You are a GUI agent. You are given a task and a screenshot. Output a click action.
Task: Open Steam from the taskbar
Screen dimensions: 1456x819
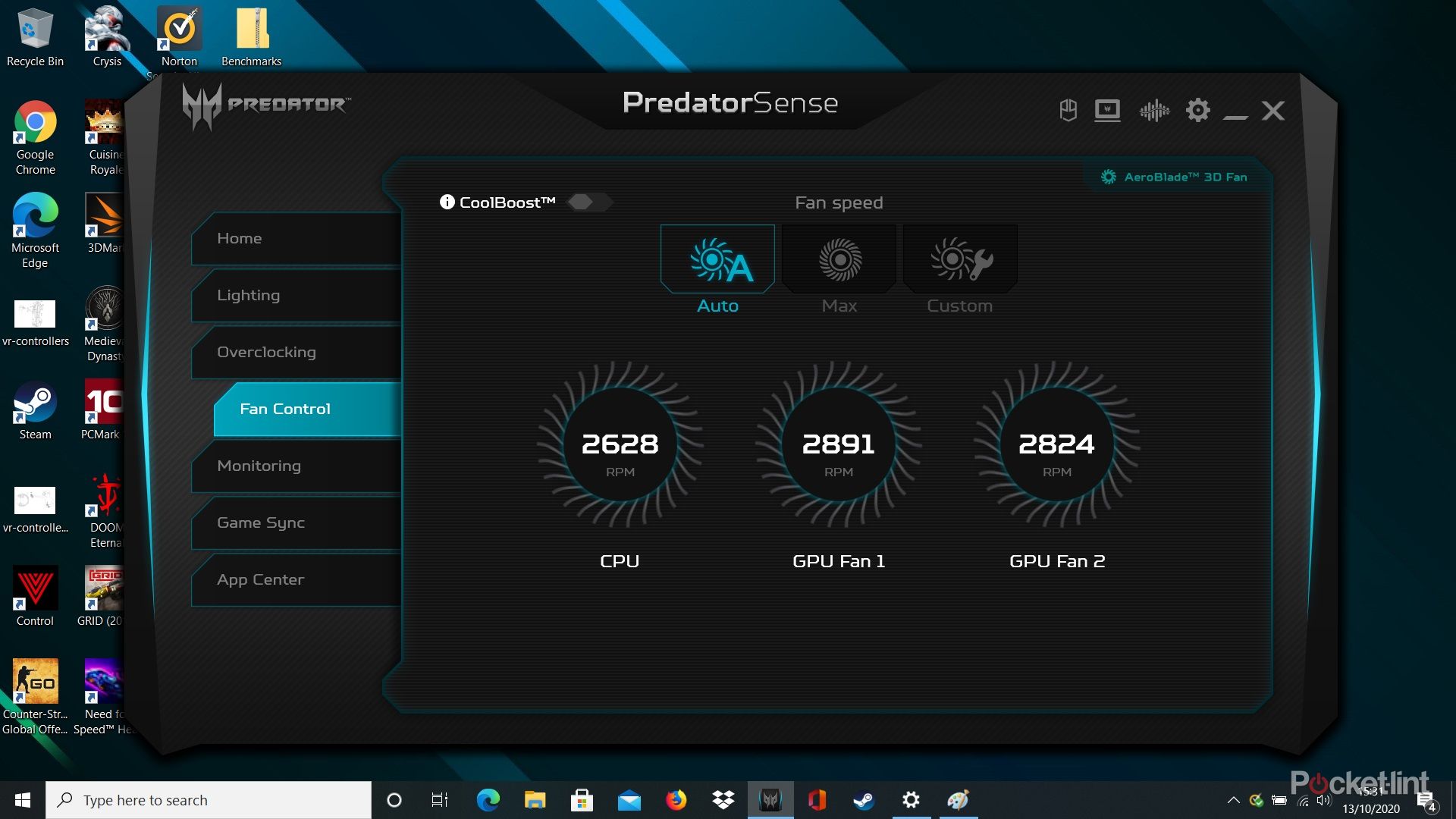pos(864,799)
